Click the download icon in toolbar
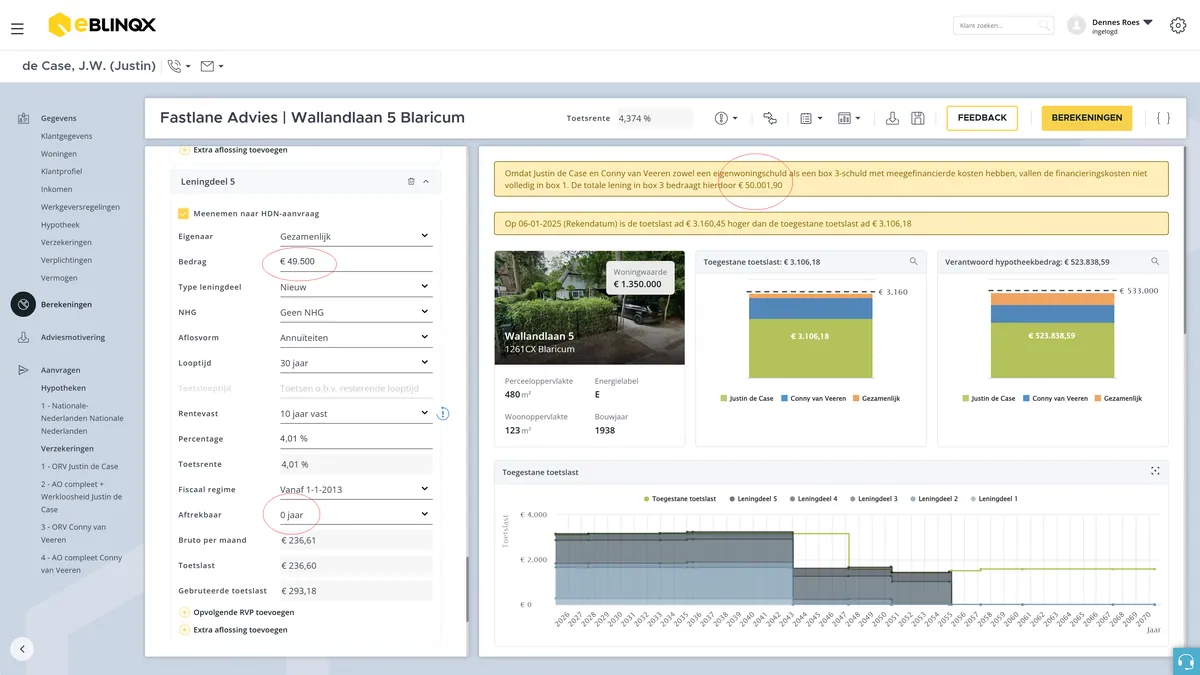This screenshot has width=1200, height=675. click(892, 118)
